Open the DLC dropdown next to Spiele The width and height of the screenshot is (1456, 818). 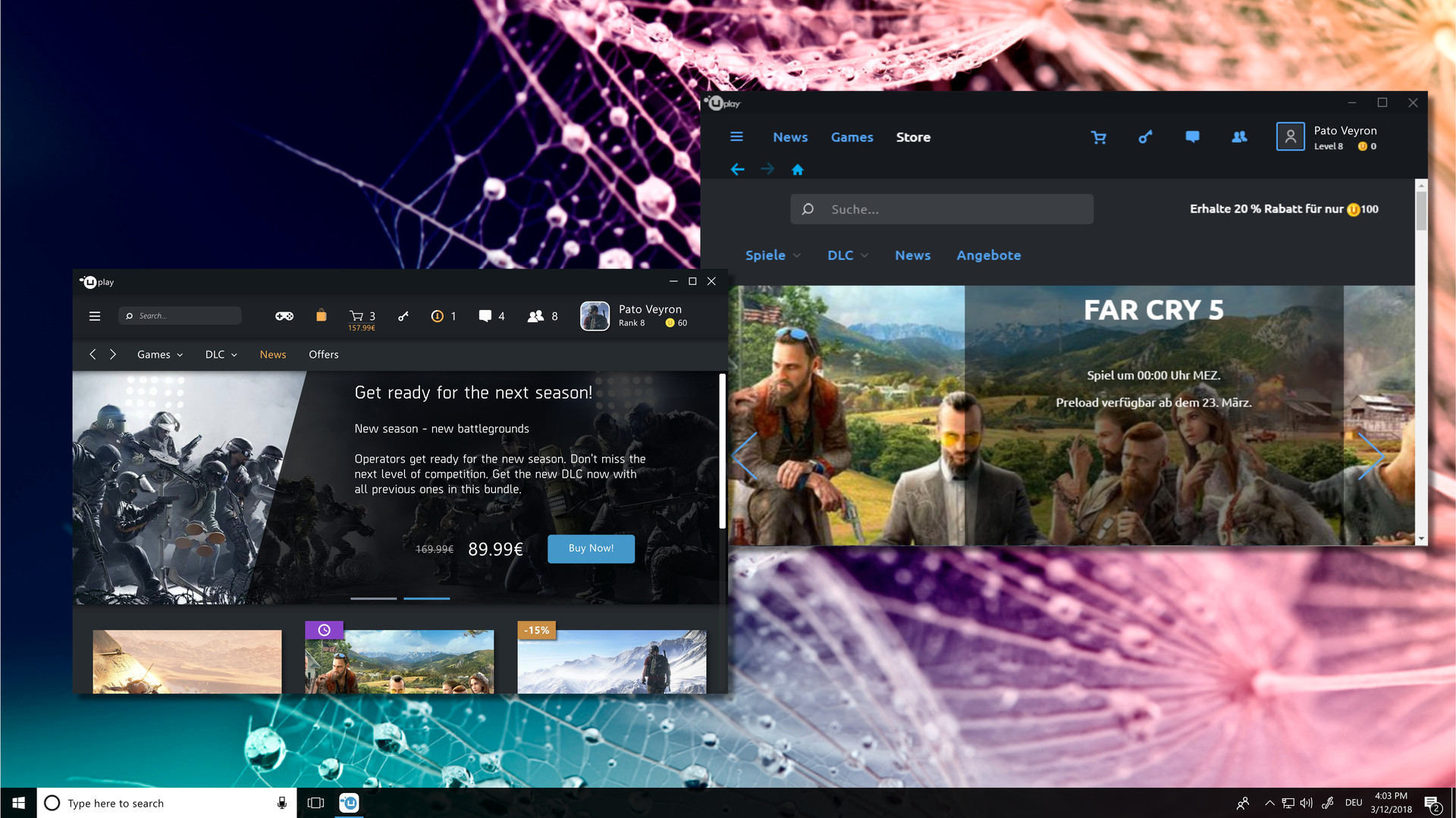pos(846,255)
